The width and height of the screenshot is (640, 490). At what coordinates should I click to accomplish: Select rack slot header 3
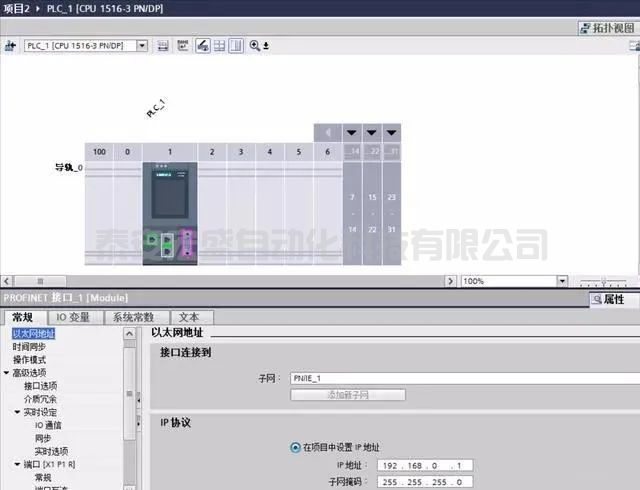pos(241,152)
